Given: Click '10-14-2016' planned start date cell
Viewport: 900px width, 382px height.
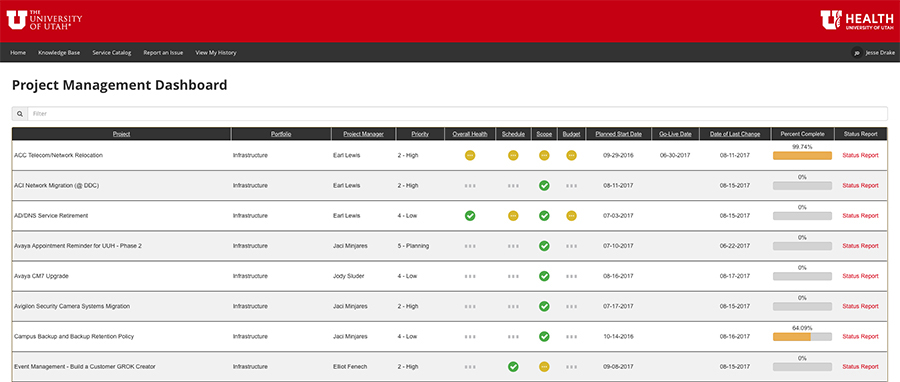Looking at the screenshot, I should 619,336.
